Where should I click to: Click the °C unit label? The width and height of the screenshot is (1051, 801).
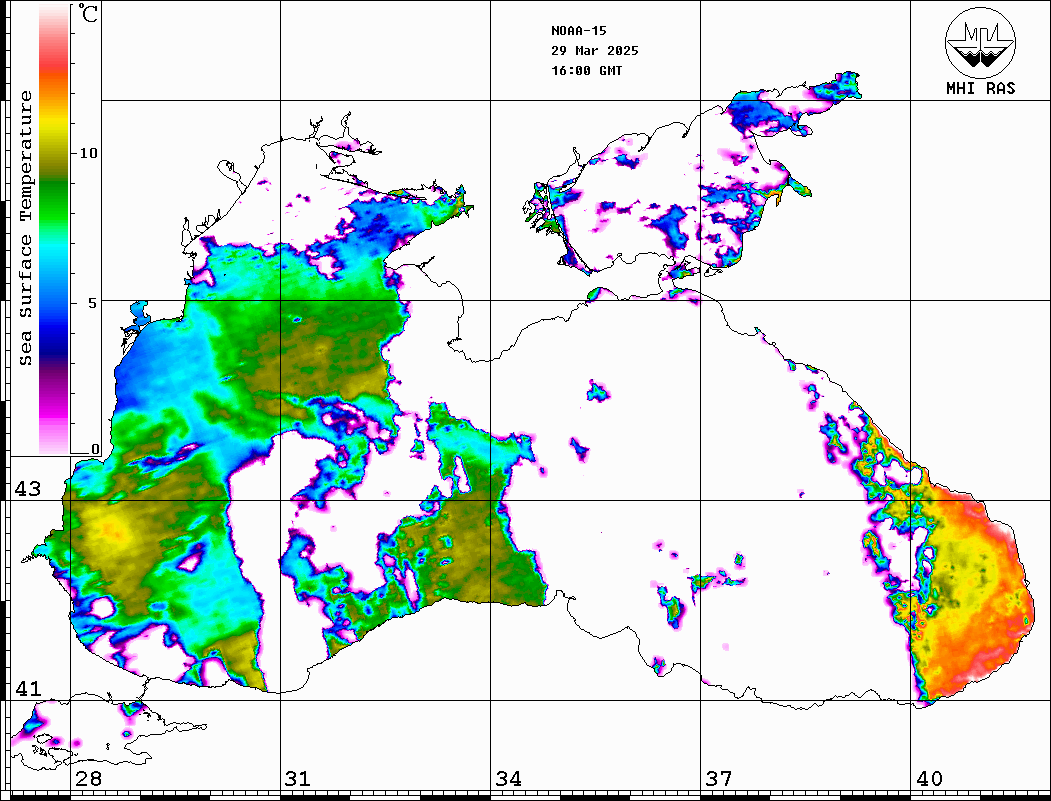pyautogui.click(x=88, y=13)
